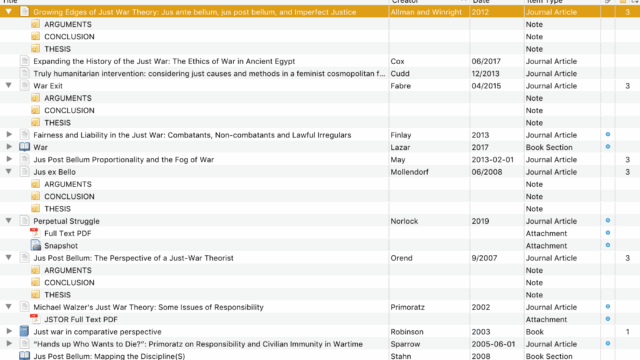The width and height of the screenshot is (640, 360).
Task: Click ARGUMENTS note icon under Orend article
Action: pyautogui.click(x=36, y=270)
